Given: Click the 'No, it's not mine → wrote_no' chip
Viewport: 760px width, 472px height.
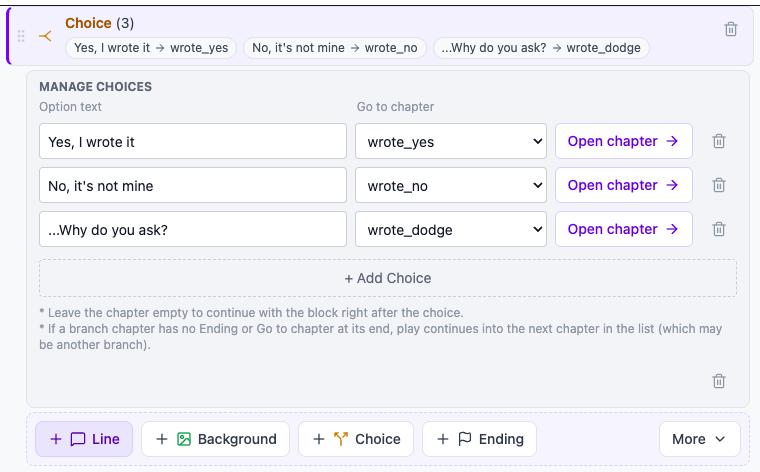Looking at the screenshot, I should pyautogui.click(x=334, y=48).
